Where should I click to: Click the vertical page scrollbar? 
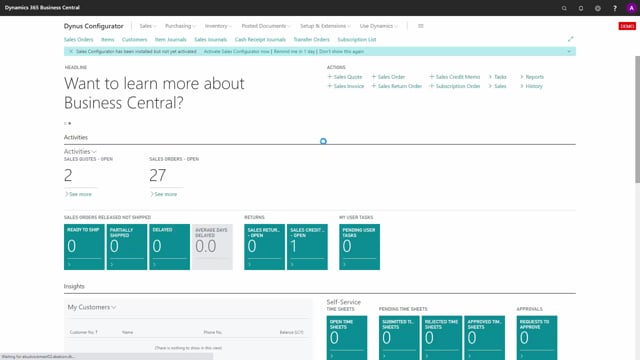pos(637,120)
